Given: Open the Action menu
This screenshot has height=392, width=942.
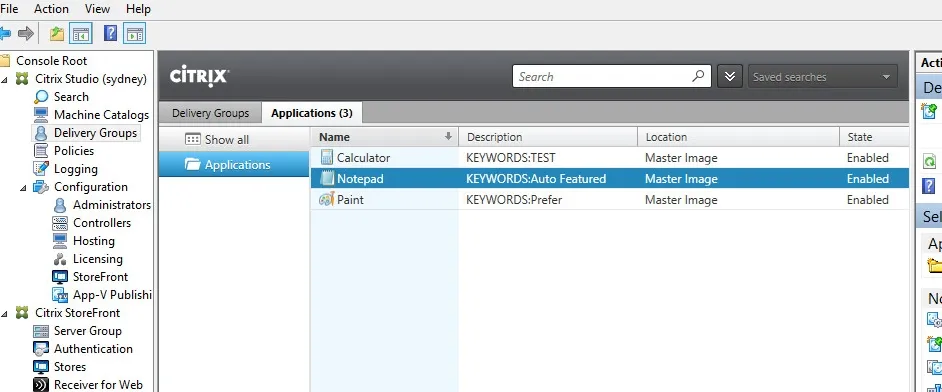Looking at the screenshot, I should (x=51, y=9).
